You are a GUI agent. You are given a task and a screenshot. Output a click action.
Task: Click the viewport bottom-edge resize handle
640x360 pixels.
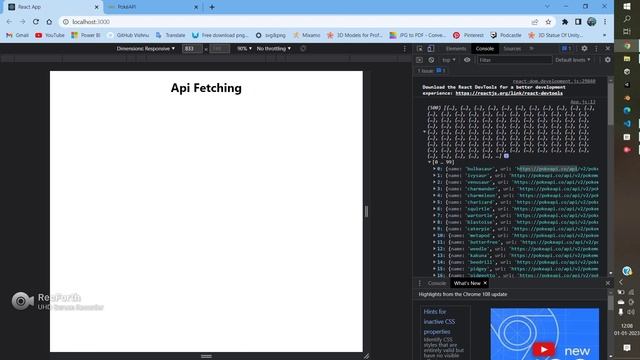tap(206, 356)
